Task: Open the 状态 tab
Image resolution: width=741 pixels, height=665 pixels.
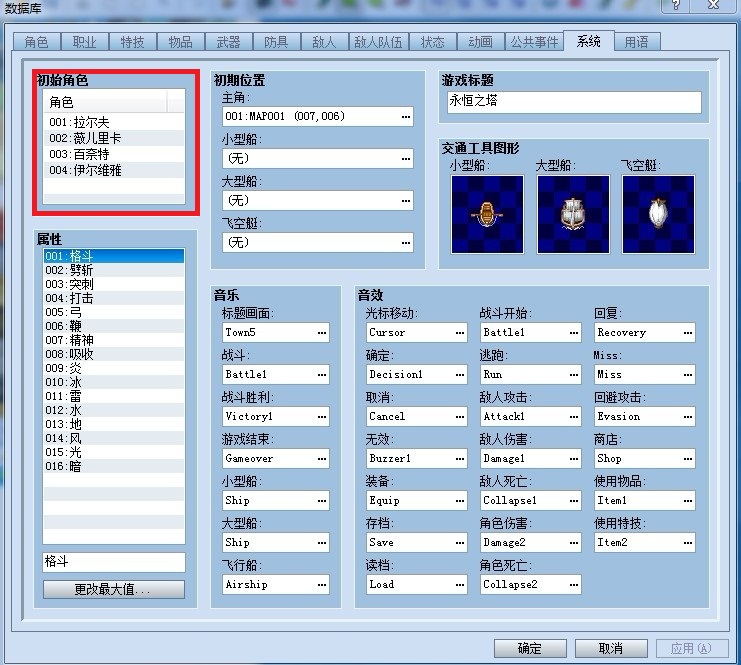Action: pyautogui.click(x=433, y=42)
